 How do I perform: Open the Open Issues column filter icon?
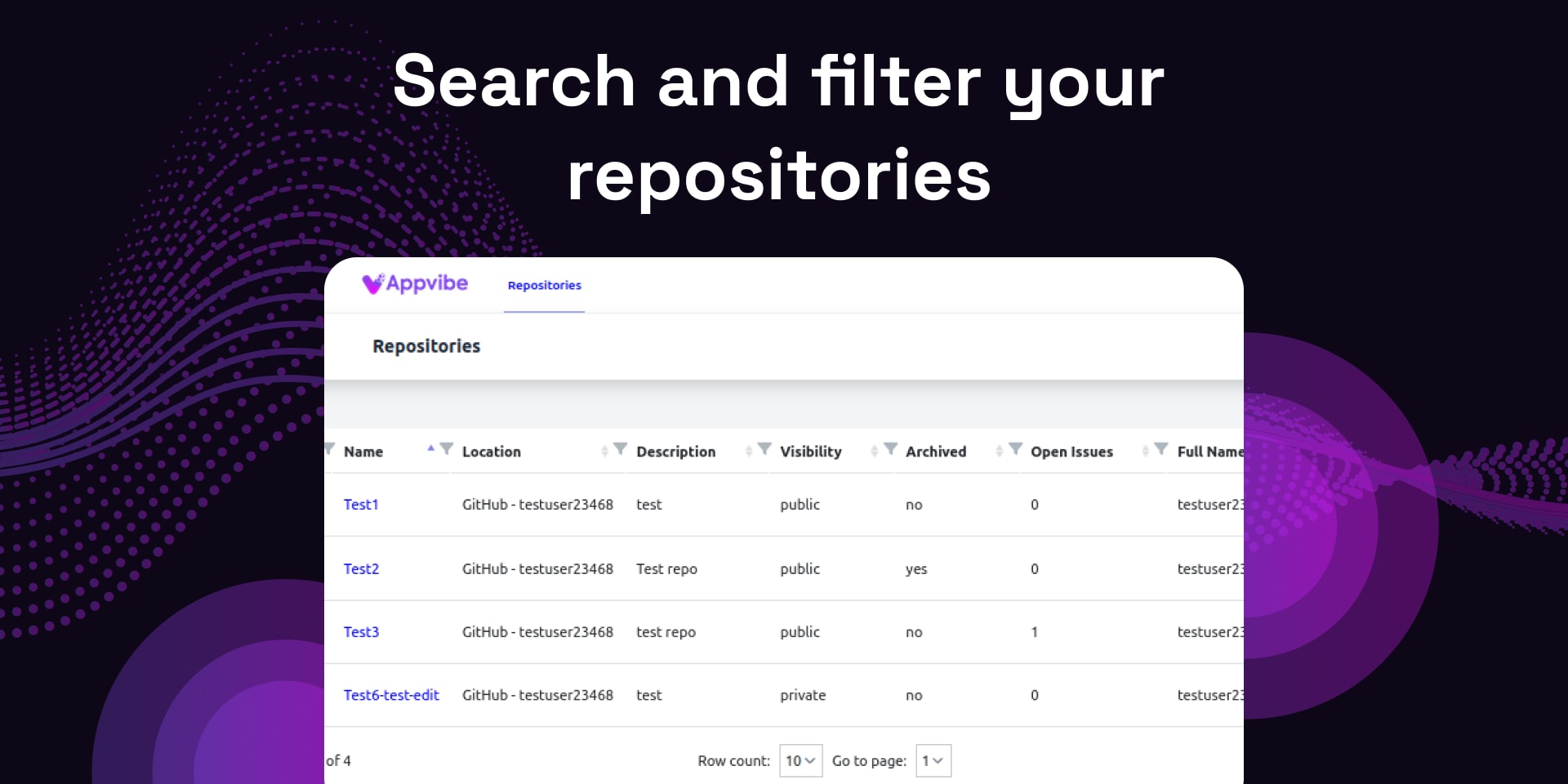(1161, 448)
